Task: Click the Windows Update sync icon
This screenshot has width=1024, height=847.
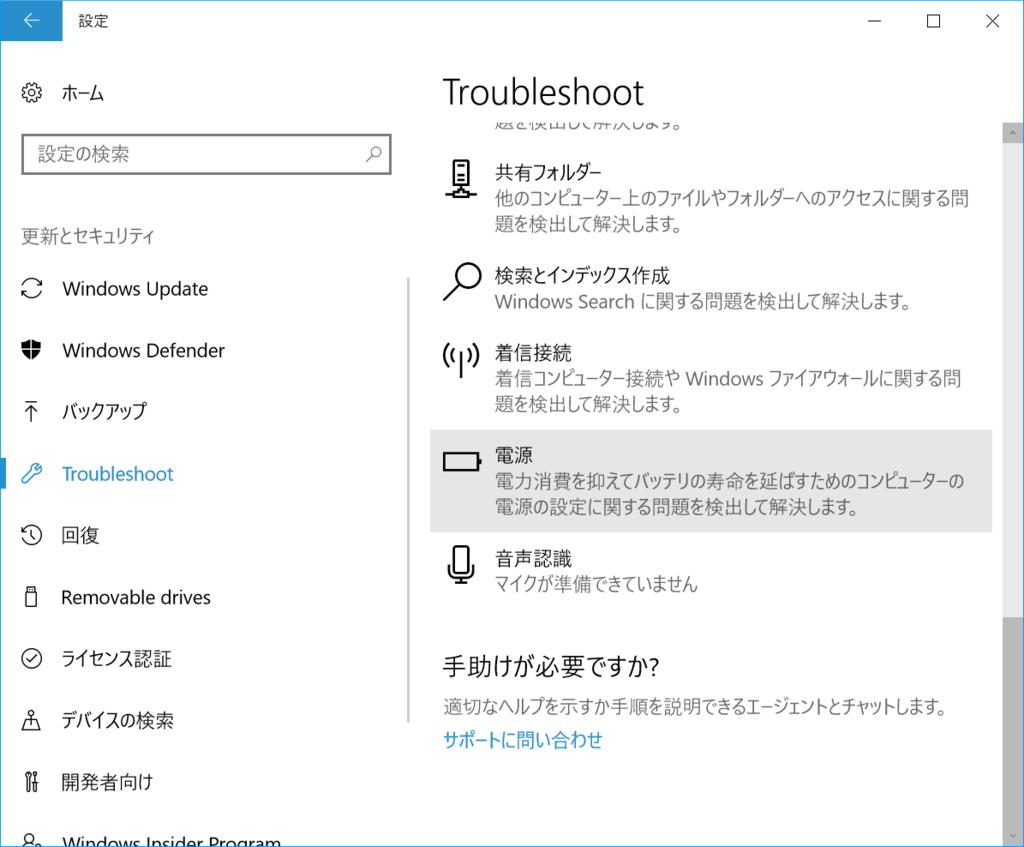Action: (31, 289)
